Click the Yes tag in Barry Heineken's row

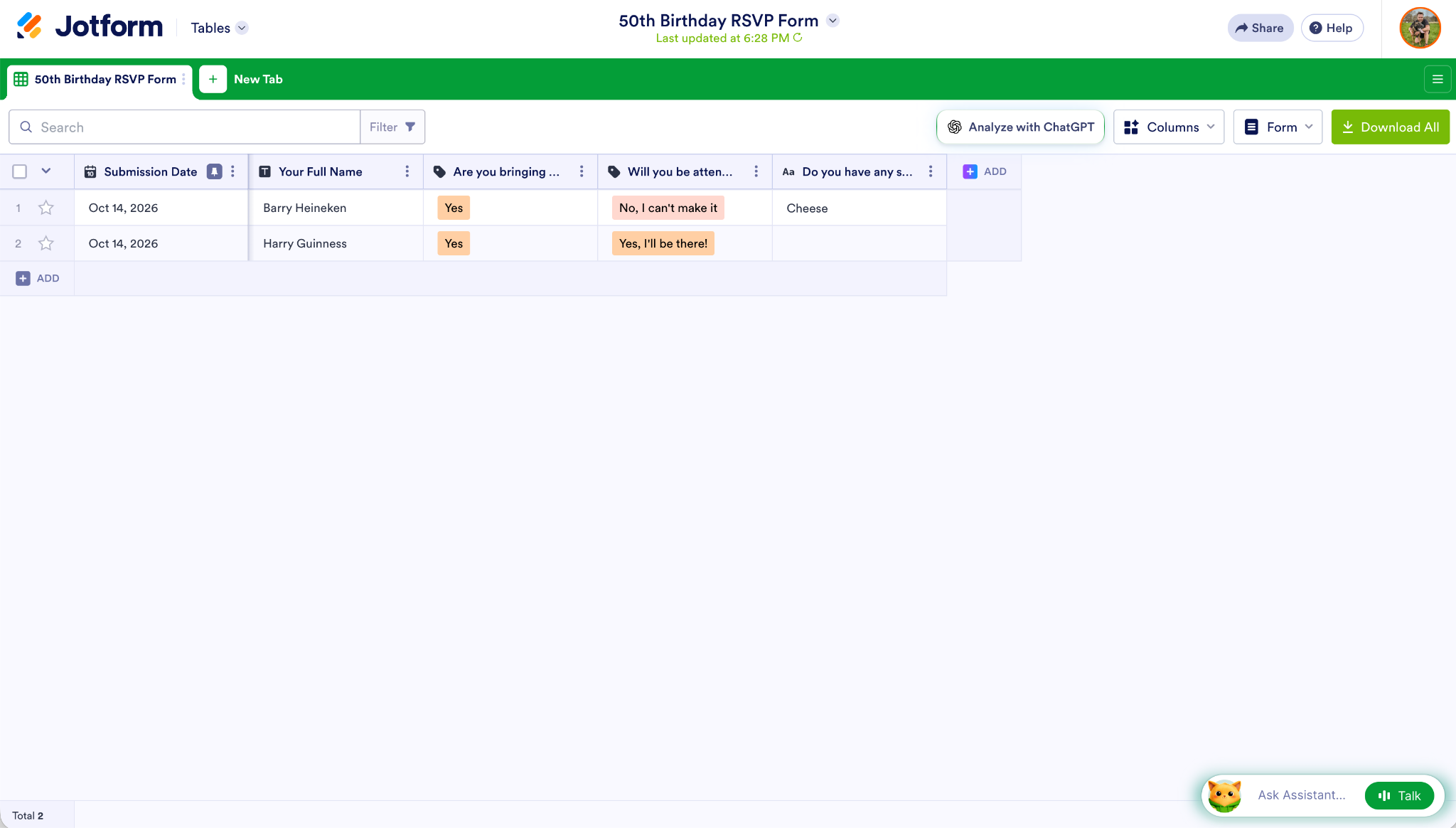[454, 208]
